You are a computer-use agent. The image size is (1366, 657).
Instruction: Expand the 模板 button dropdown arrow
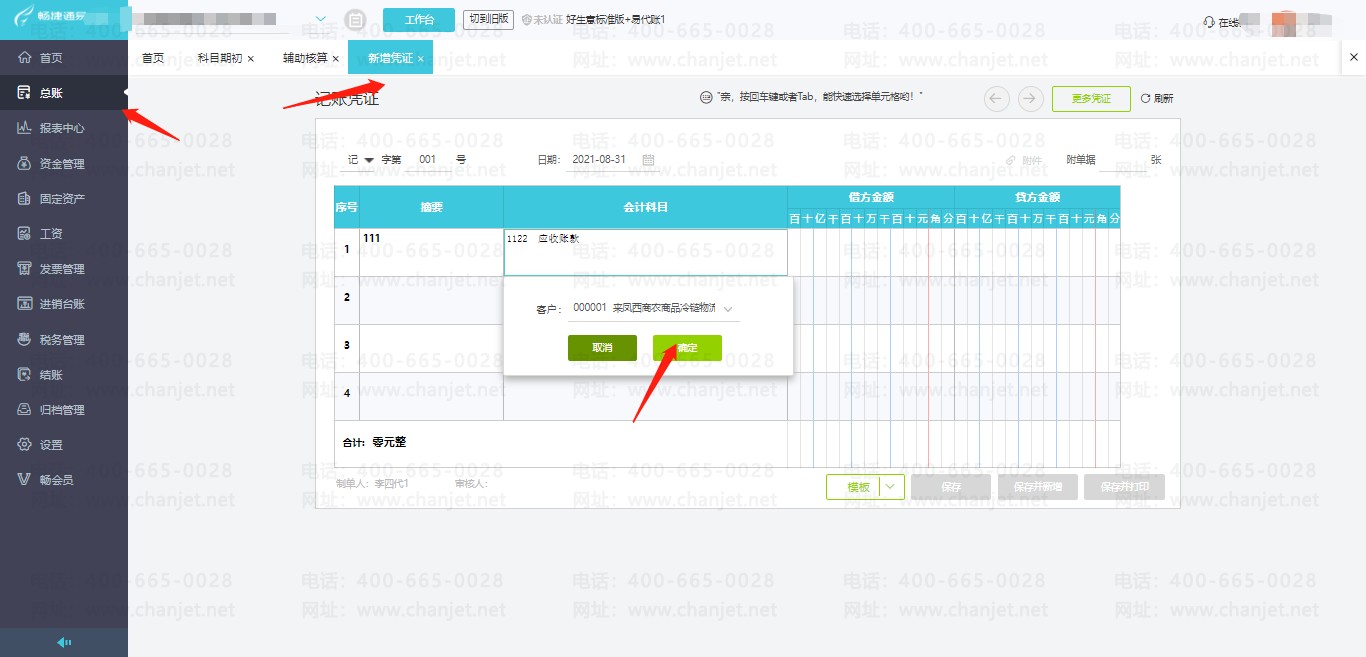tap(892, 487)
